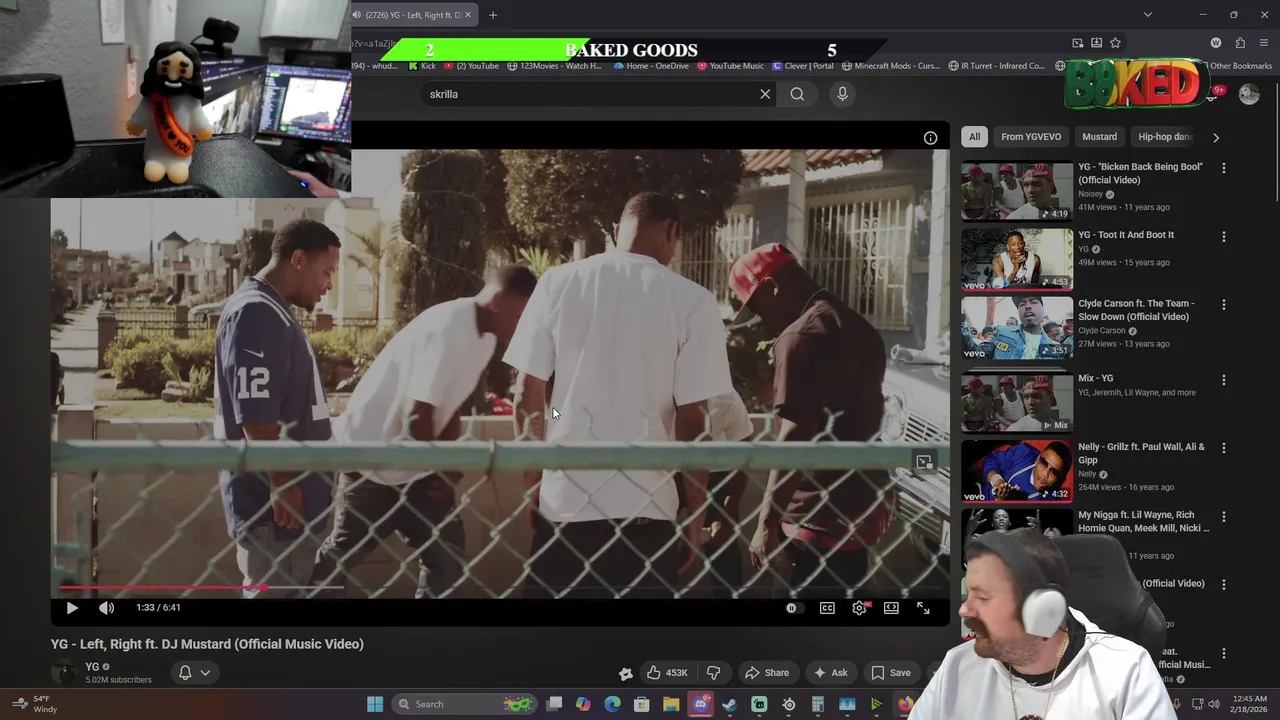Screen dimensions: 1280x720
Task: Open the YG channel avatar
Action: pos(65,673)
